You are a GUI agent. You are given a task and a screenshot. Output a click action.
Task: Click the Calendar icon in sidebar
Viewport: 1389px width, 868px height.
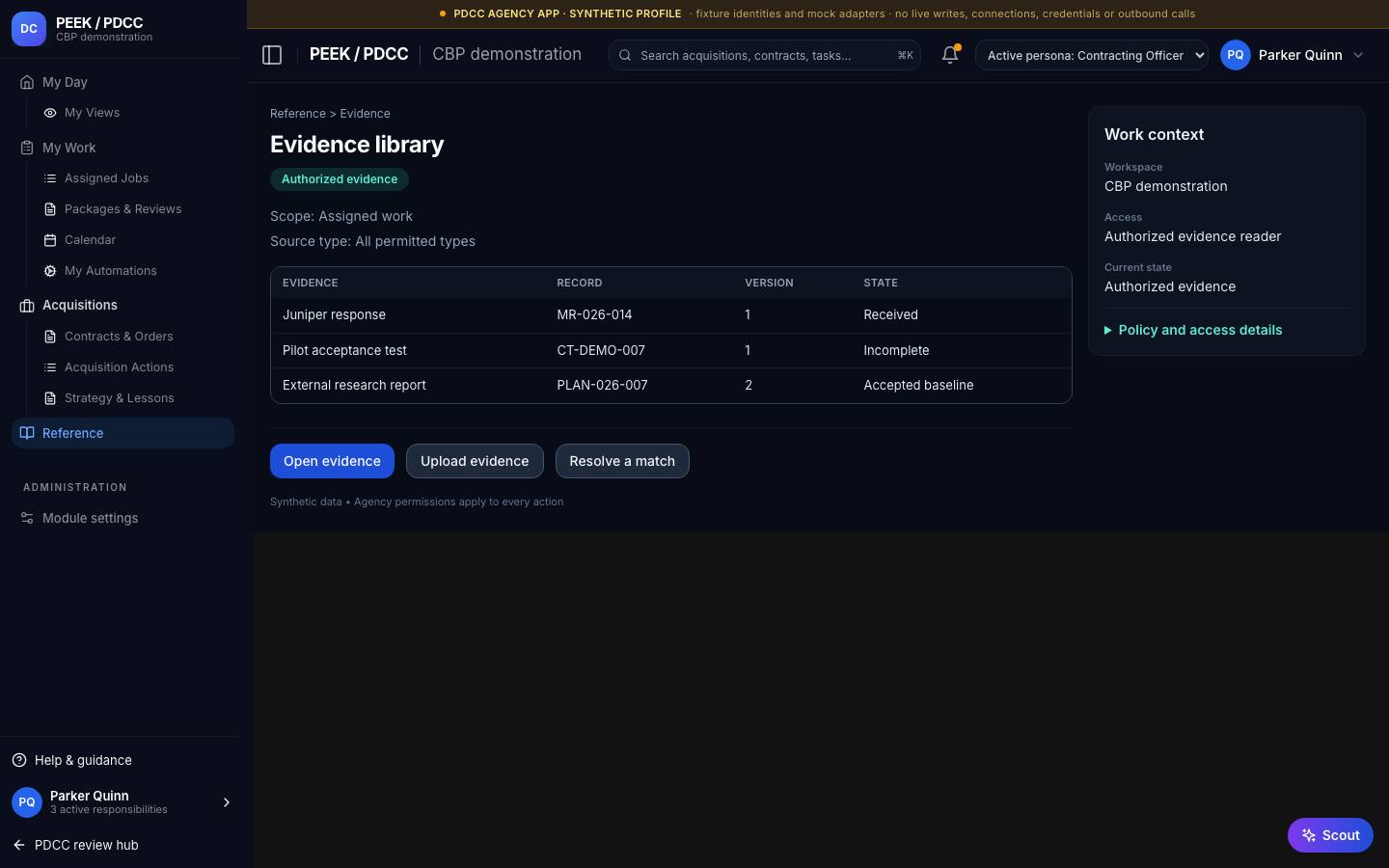click(50, 240)
